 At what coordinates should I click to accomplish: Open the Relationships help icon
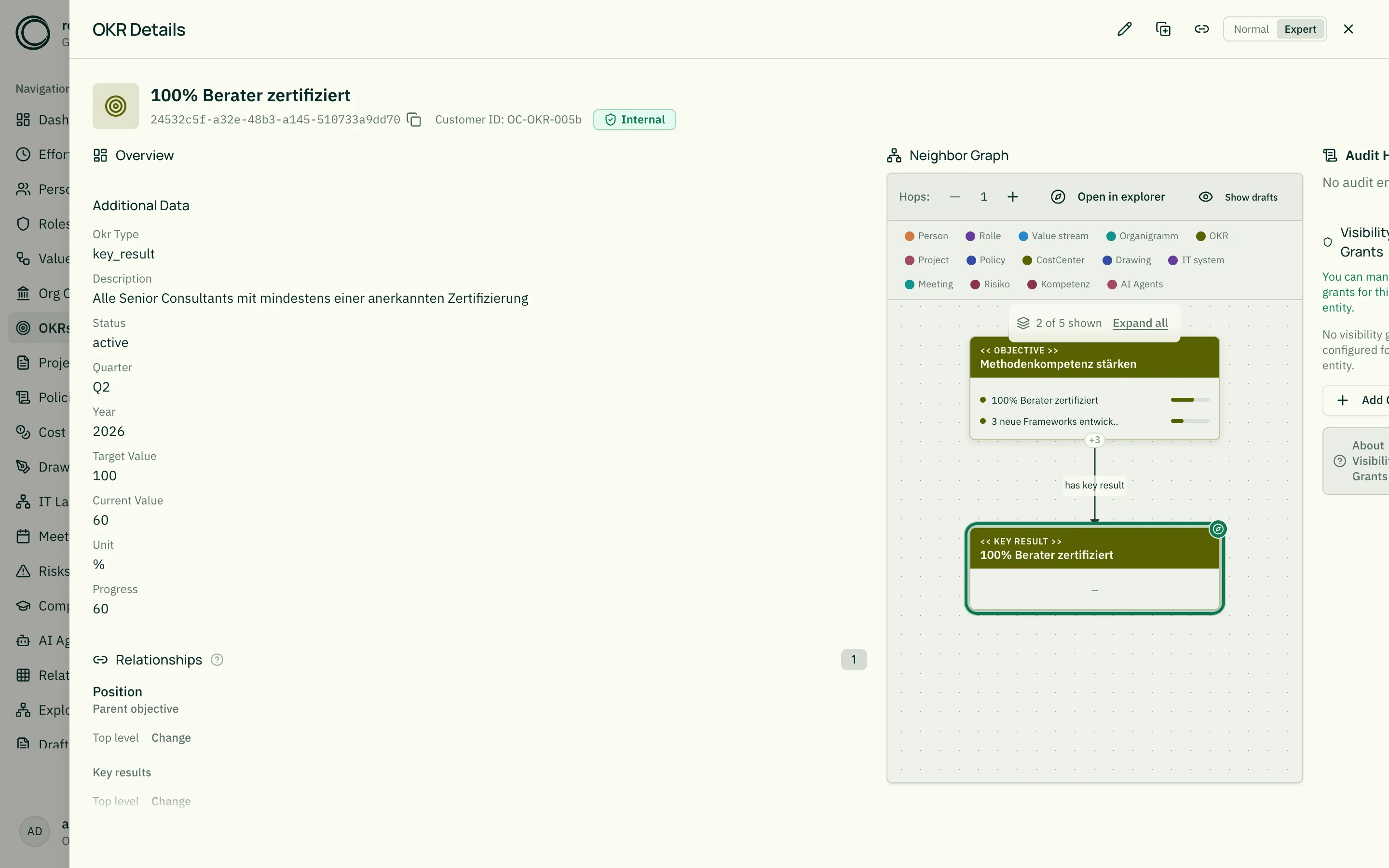click(217, 660)
